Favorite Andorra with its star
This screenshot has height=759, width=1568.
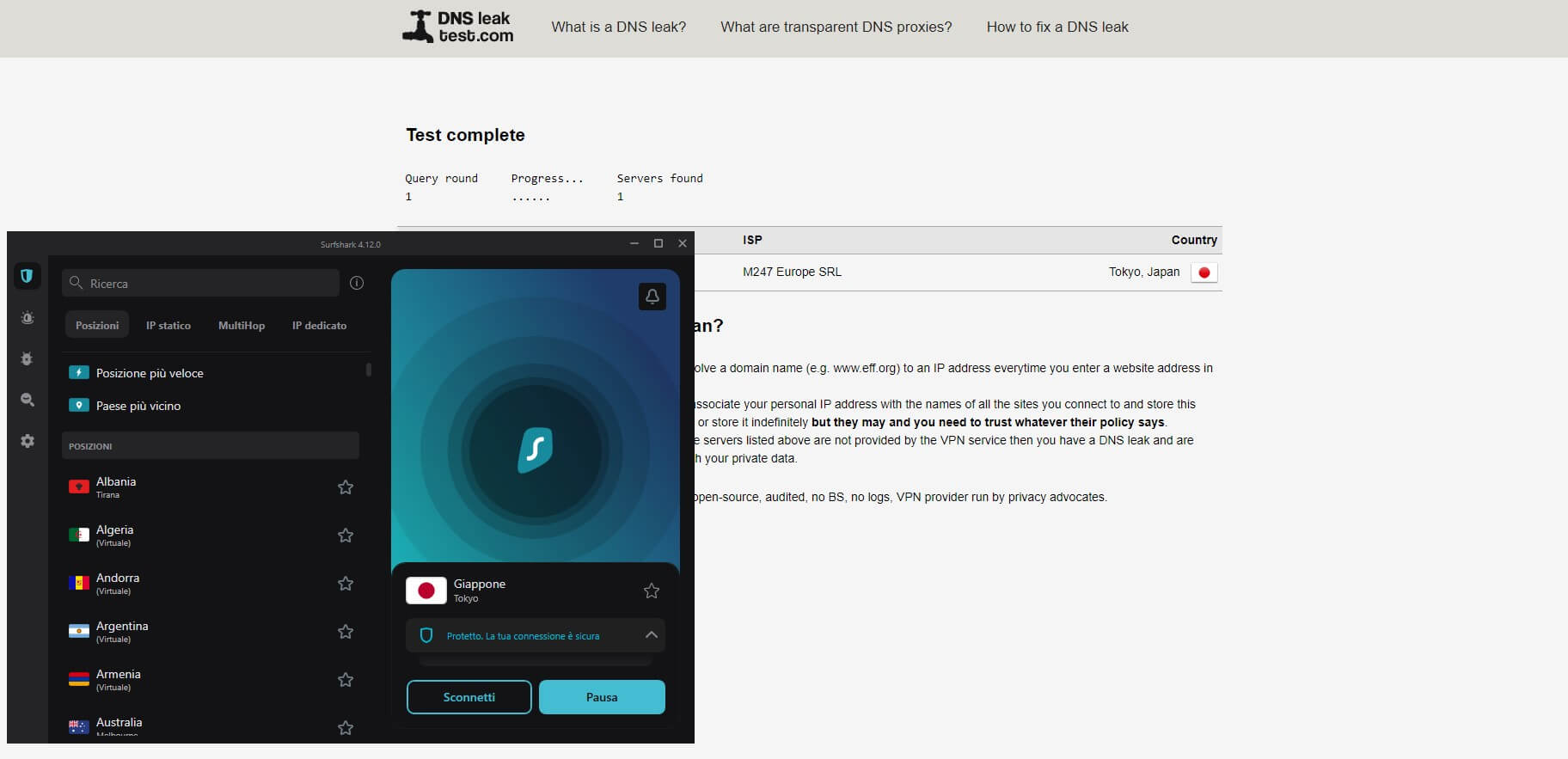tap(346, 584)
